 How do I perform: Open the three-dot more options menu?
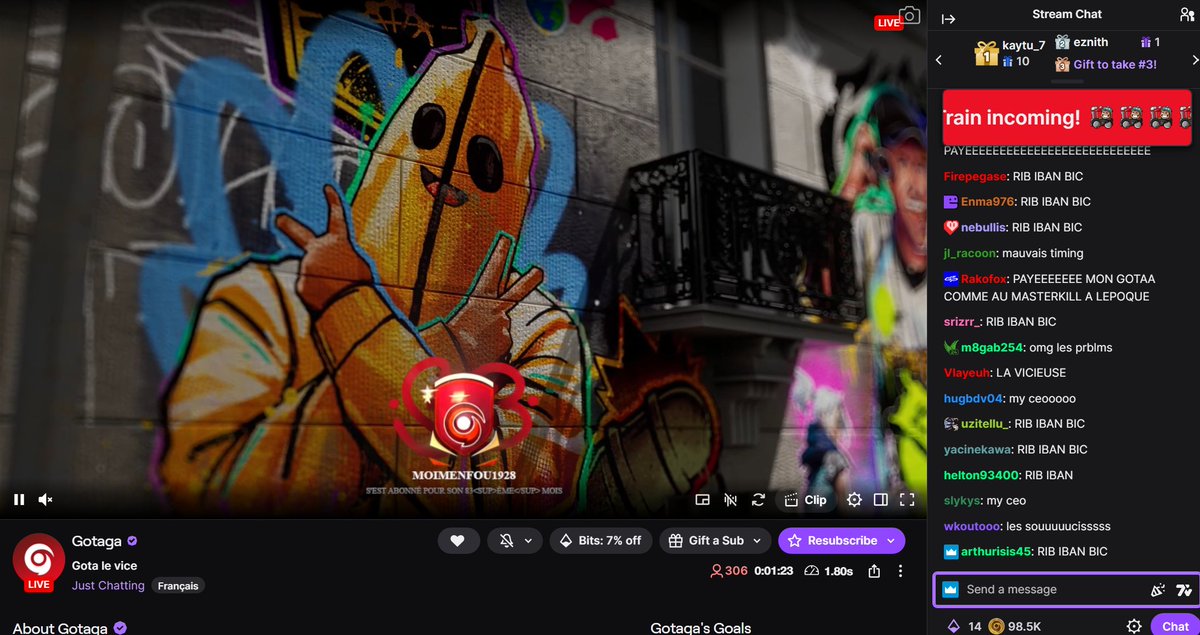pos(901,571)
